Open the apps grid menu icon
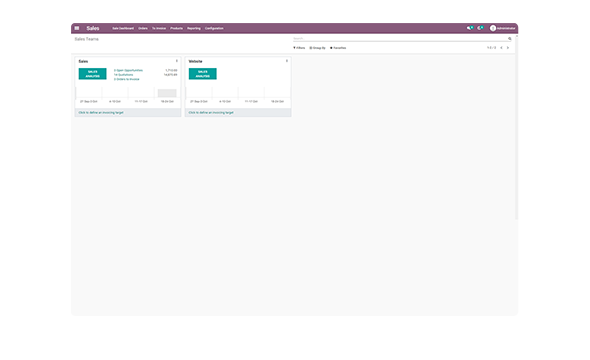The image size is (590, 360). pos(77,28)
